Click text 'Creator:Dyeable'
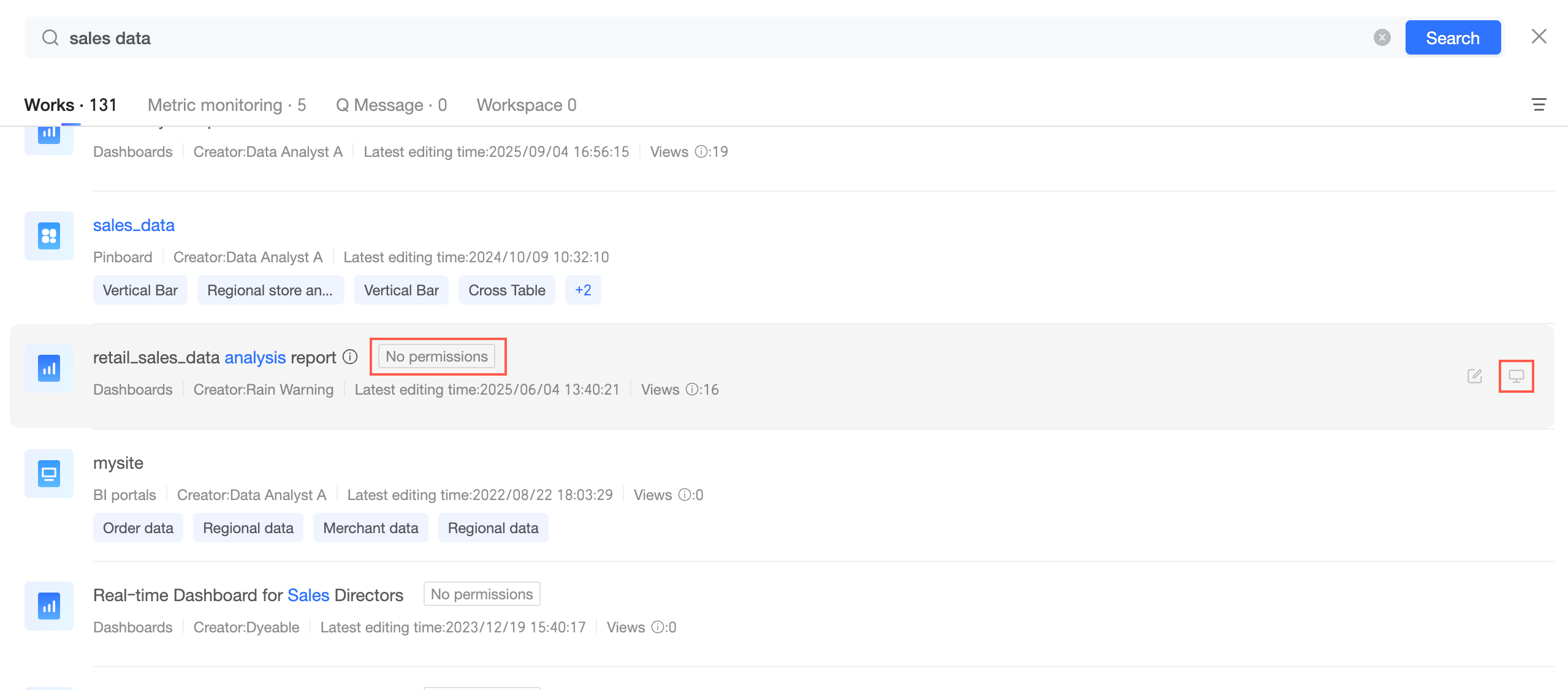 (246, 627)
